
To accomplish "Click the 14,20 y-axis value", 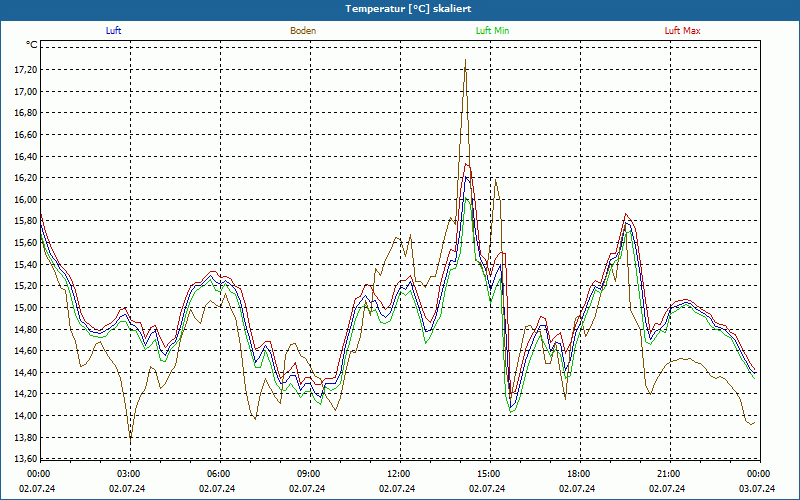I will coord(26,394).
